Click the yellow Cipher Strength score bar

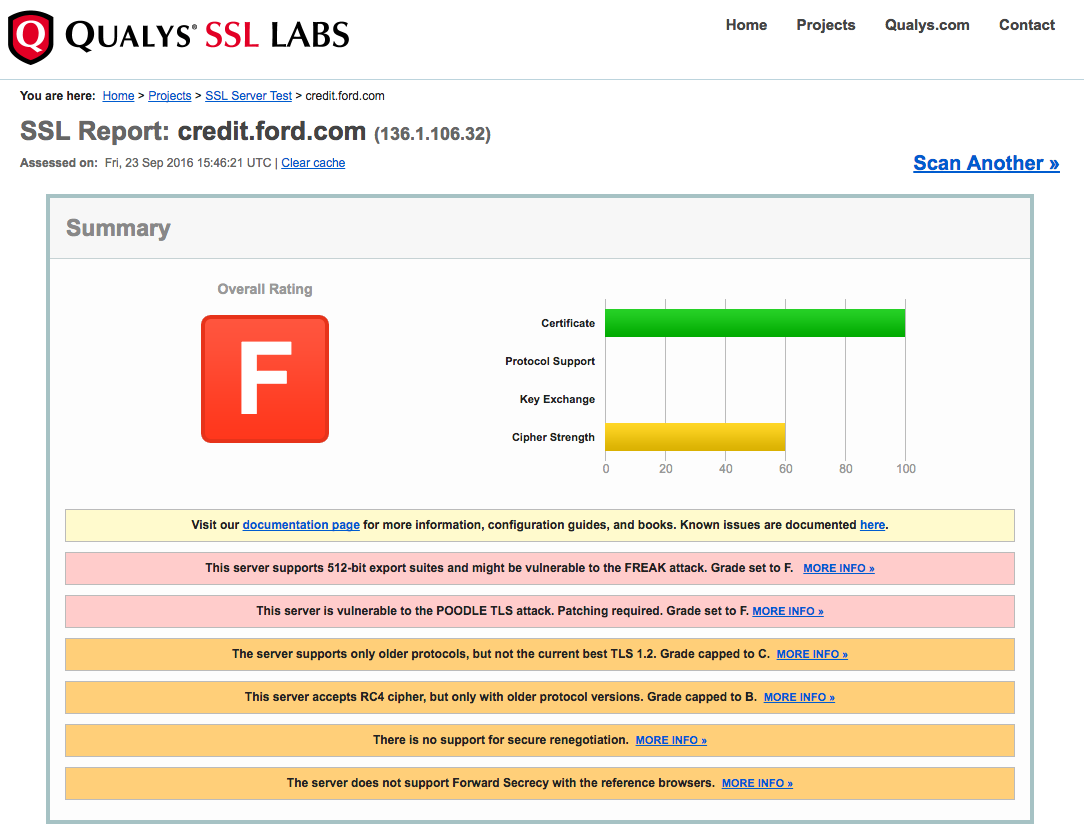coord(695,437)
